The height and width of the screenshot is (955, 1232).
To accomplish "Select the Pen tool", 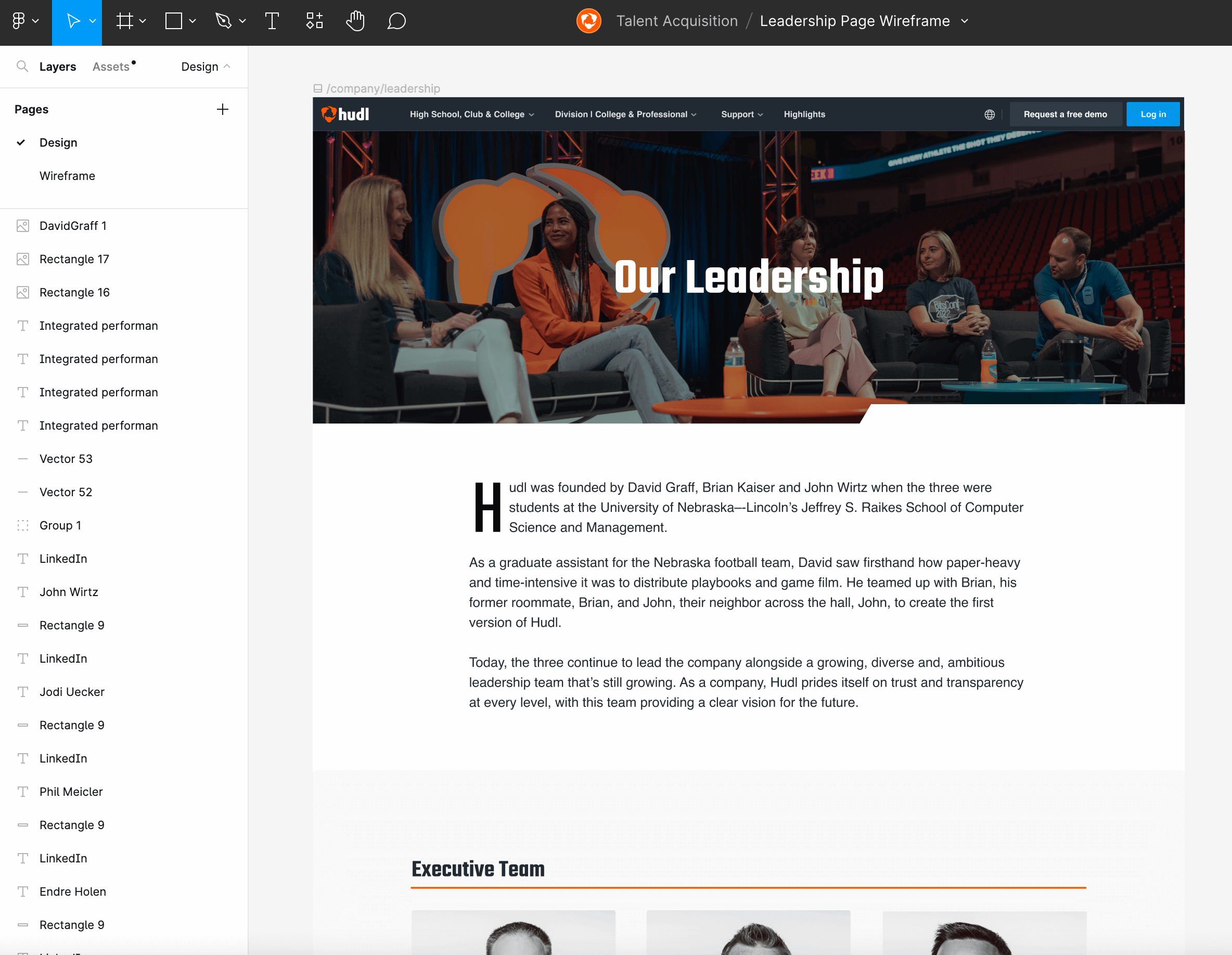I will pyautogui.click(x=223, y=21).
